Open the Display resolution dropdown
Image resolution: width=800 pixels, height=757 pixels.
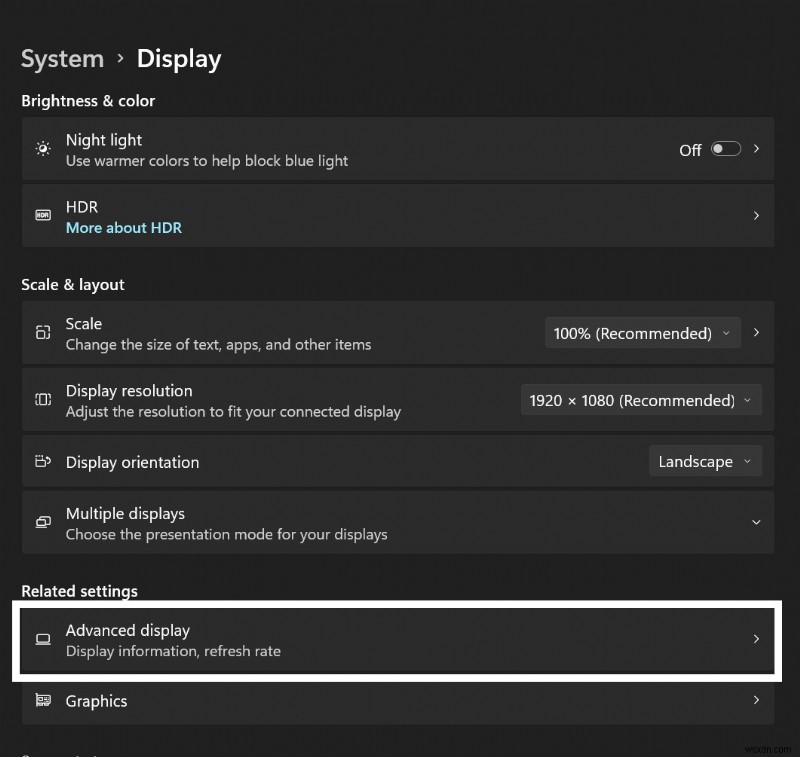pos(641,399)
